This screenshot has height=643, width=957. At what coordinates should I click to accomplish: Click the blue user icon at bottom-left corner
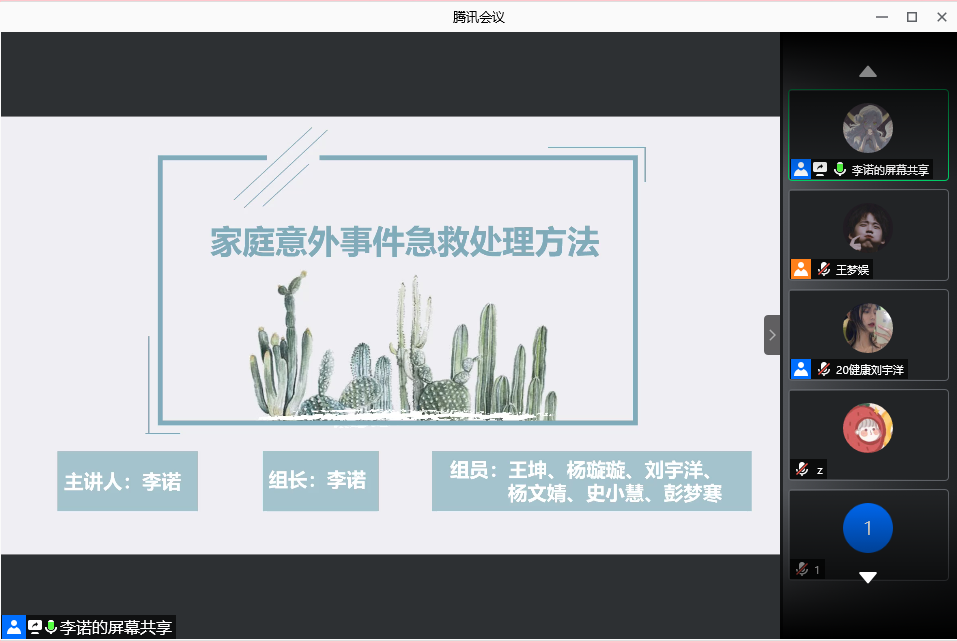(x=14, y=627)
